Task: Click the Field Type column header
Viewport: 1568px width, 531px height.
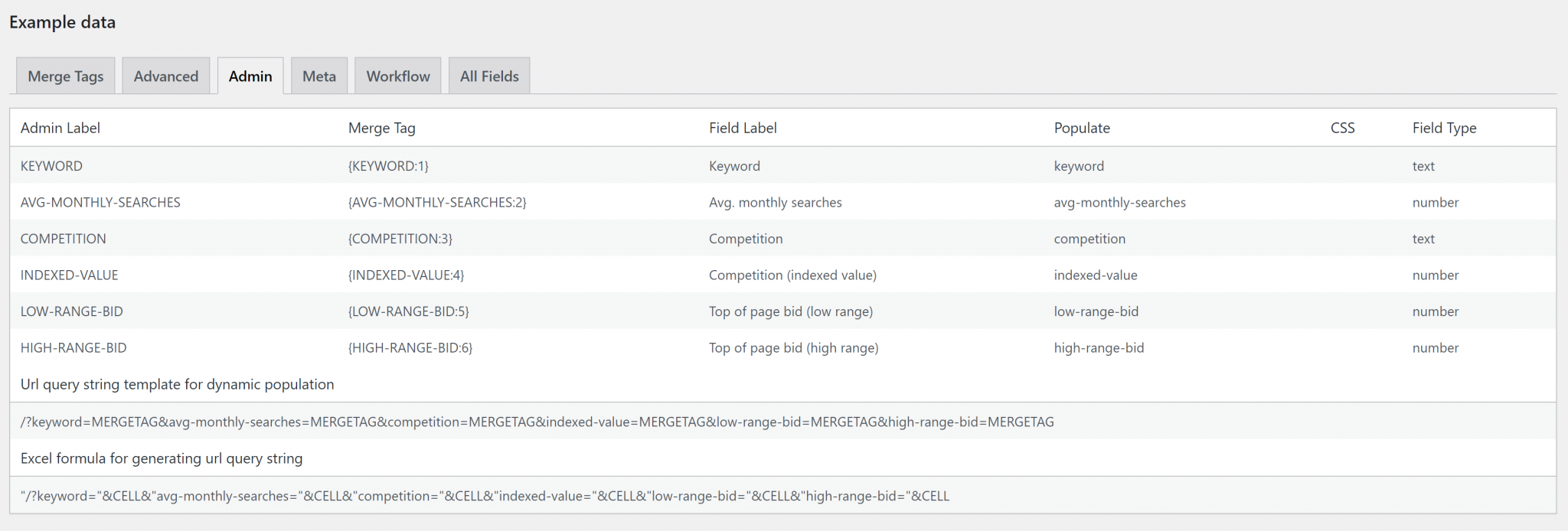Action: pos(1444,129)
